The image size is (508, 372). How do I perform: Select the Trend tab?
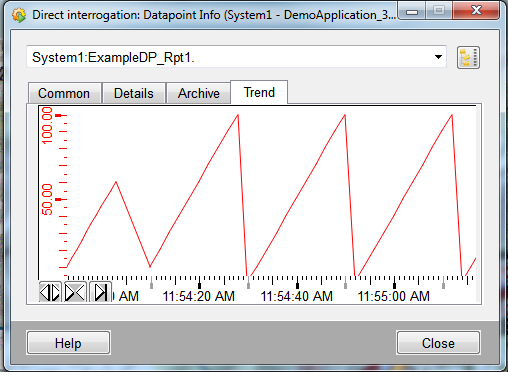259,92
